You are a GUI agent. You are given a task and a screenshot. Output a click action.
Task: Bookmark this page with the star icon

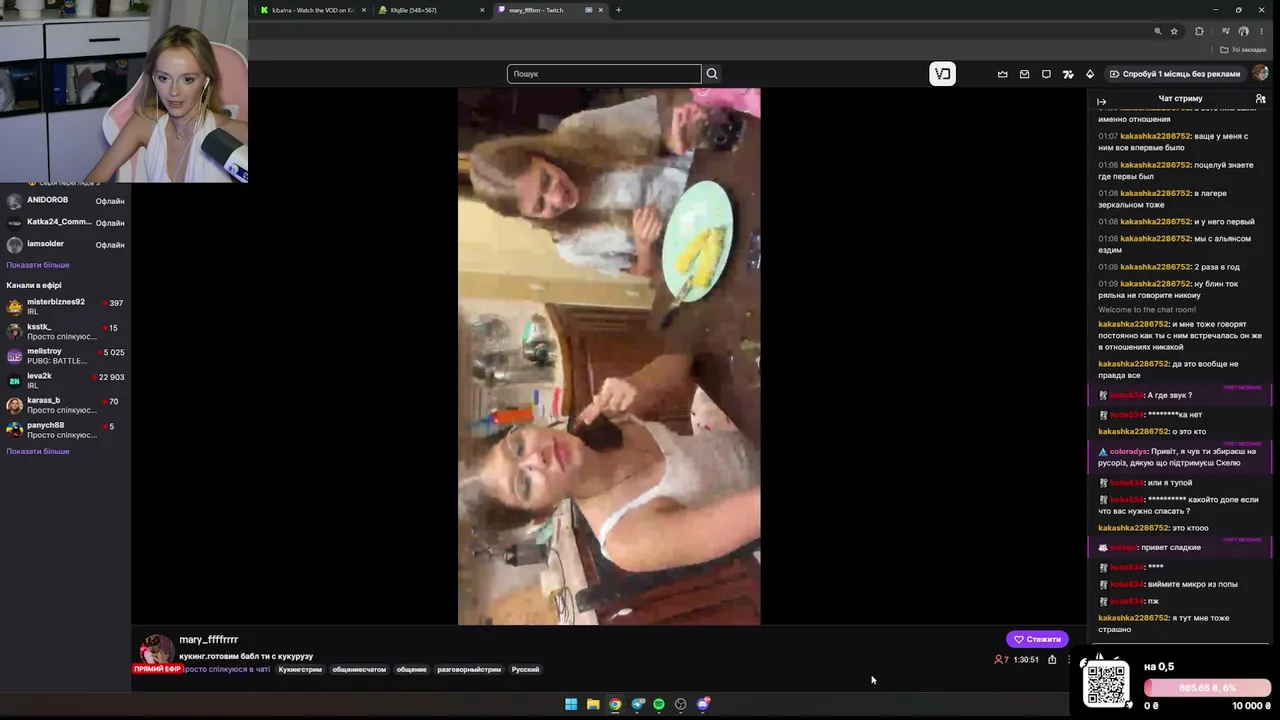point(1174,31)
